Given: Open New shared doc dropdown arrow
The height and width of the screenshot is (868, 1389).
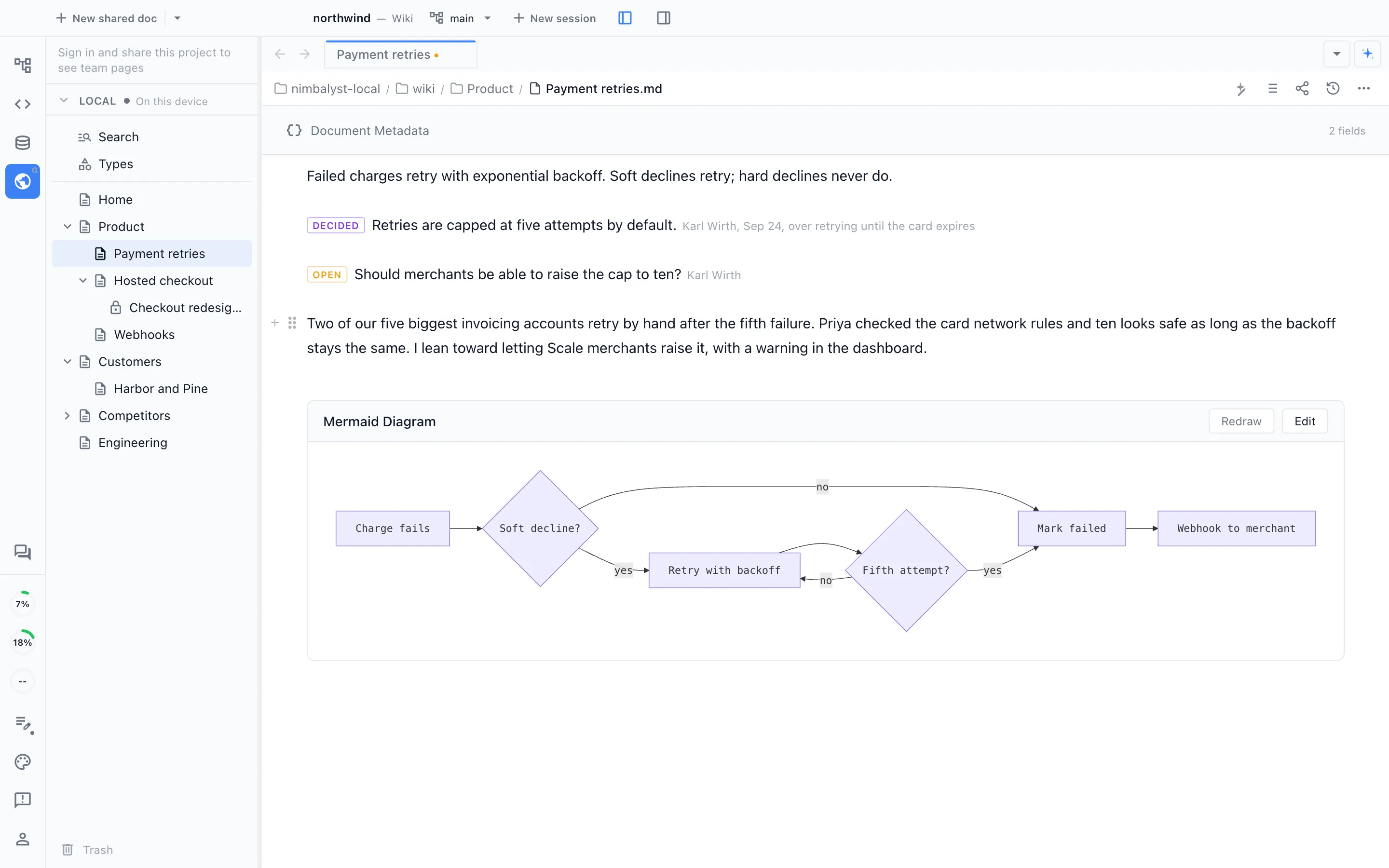Looking at the screenshot, I should click(x=177, y=18).
